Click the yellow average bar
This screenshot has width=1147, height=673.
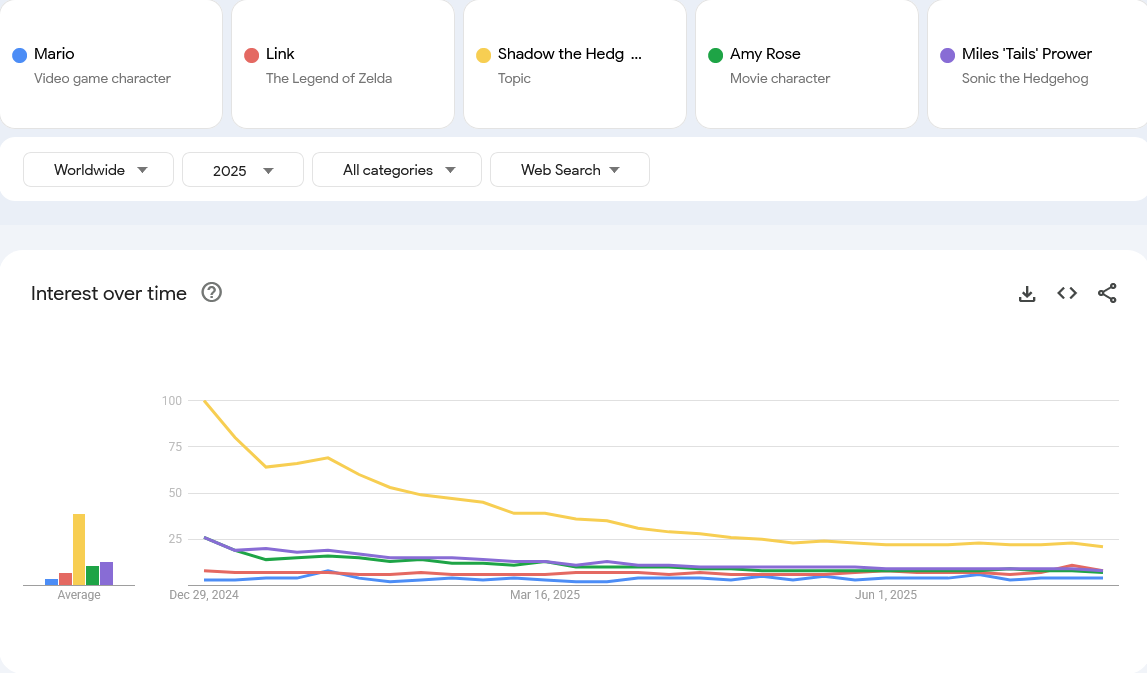point(79,549)
